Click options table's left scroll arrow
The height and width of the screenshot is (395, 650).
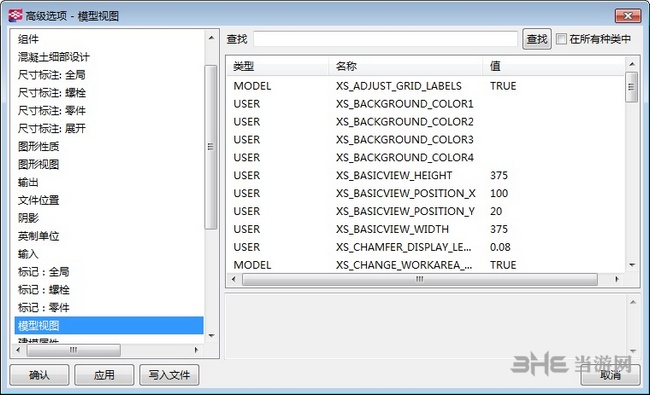233,279
